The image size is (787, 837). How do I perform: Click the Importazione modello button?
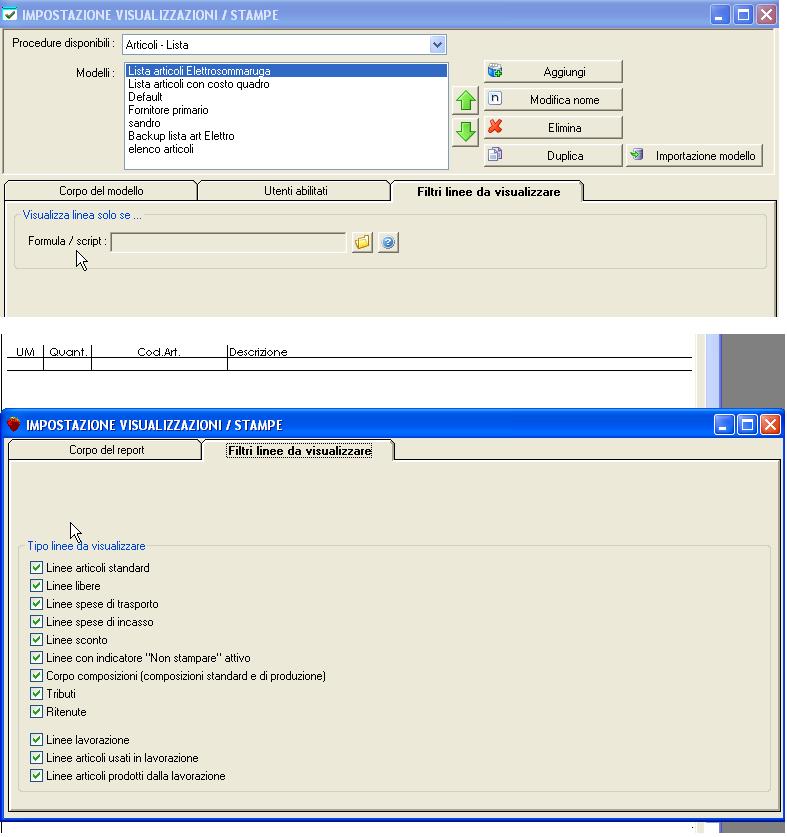pos(694,155)
